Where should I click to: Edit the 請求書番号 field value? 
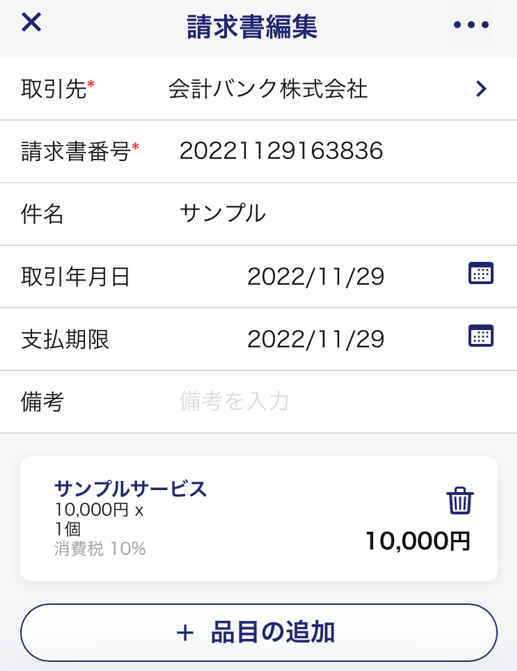click(x=281, y=151)
